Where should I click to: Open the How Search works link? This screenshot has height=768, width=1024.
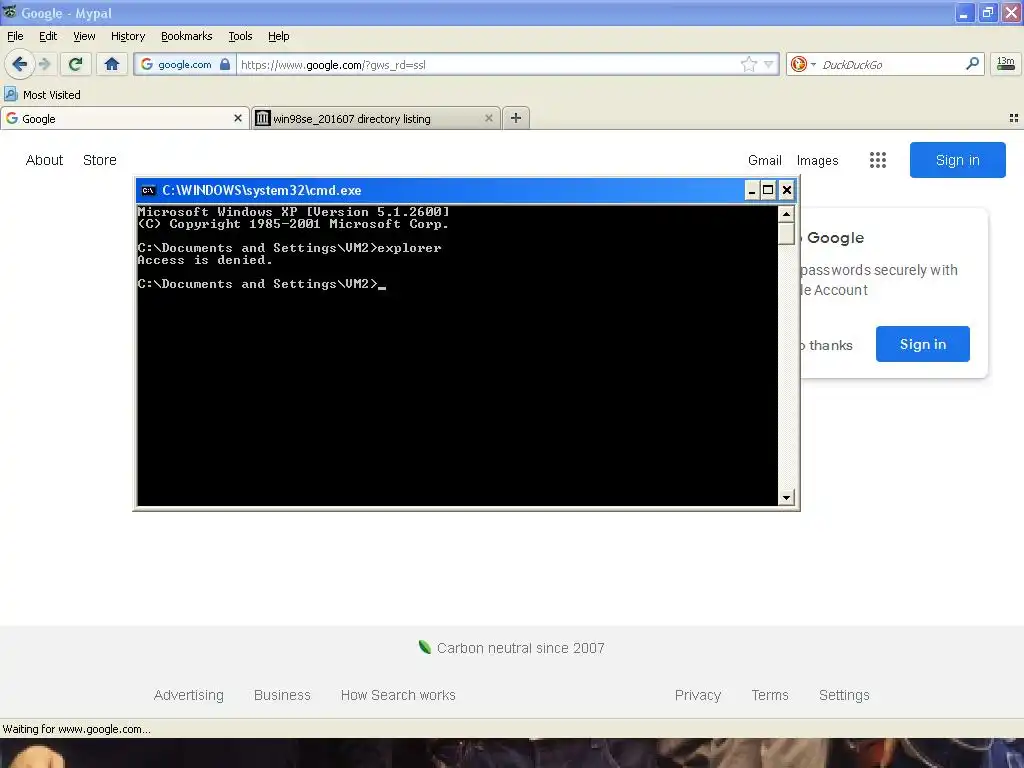pos(398,695)
